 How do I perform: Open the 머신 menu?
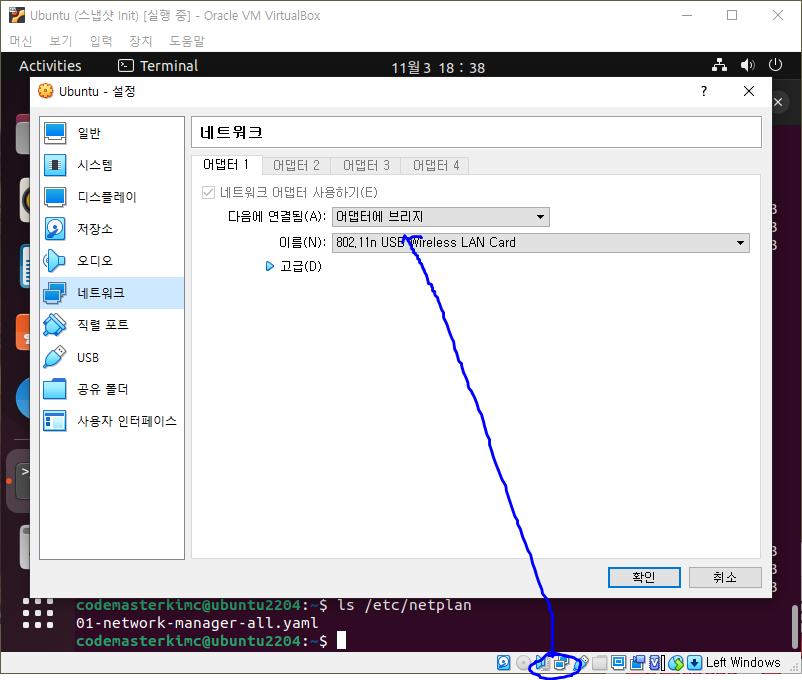pyautogui.click(x=21, y=40)
